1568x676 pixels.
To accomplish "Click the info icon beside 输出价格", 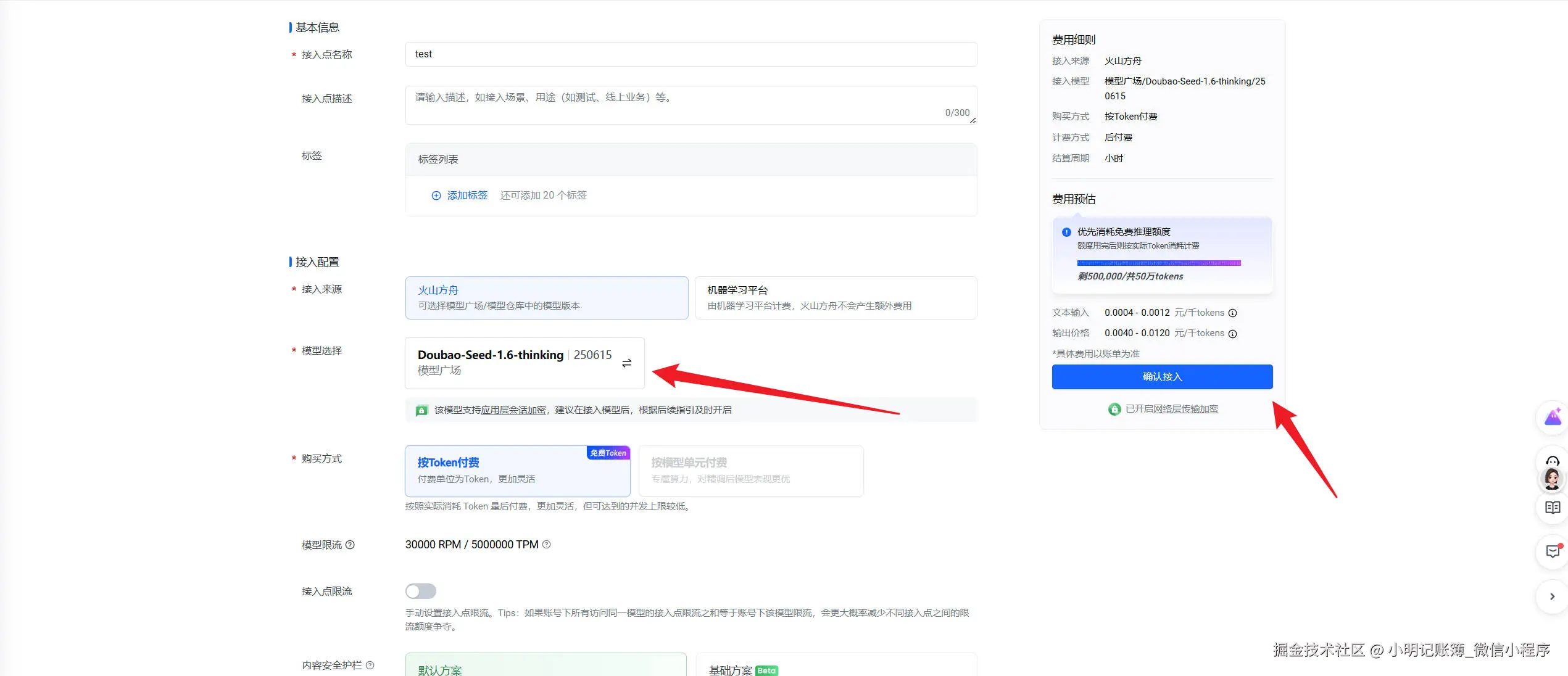I will [x=1232, y=334].
